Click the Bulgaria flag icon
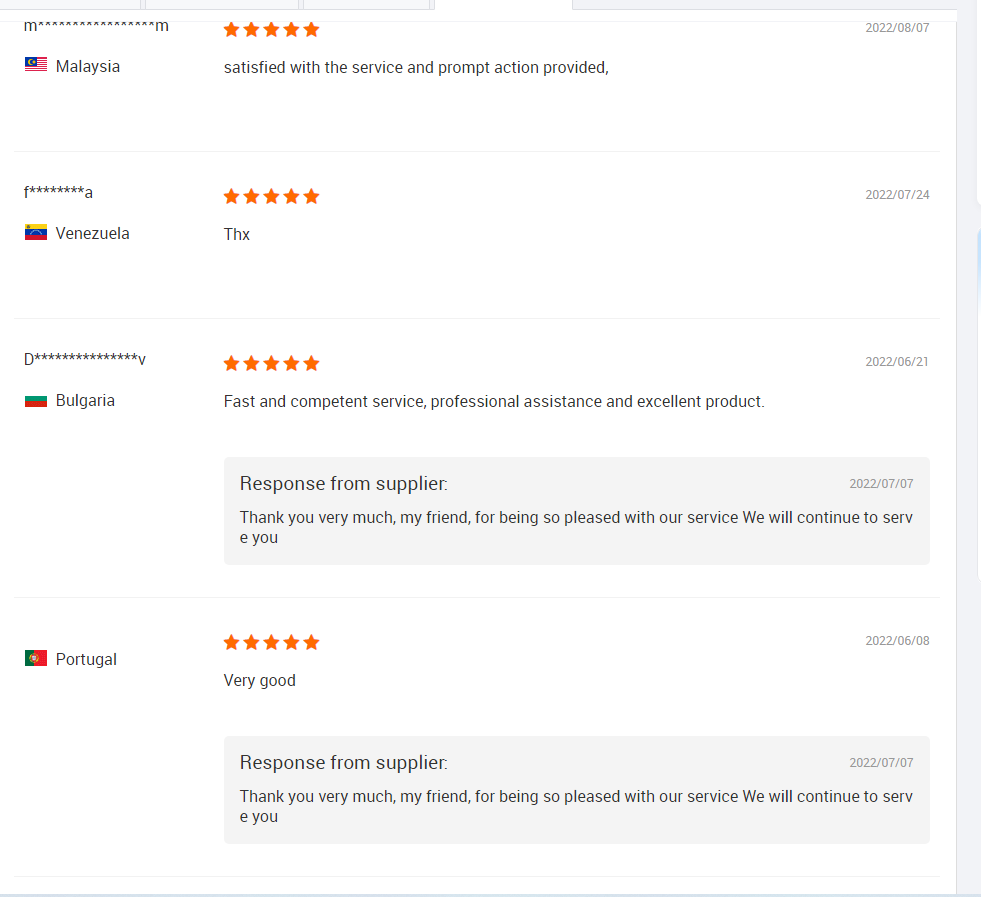The width and height of the screenshot is (981, 897). 36,400
